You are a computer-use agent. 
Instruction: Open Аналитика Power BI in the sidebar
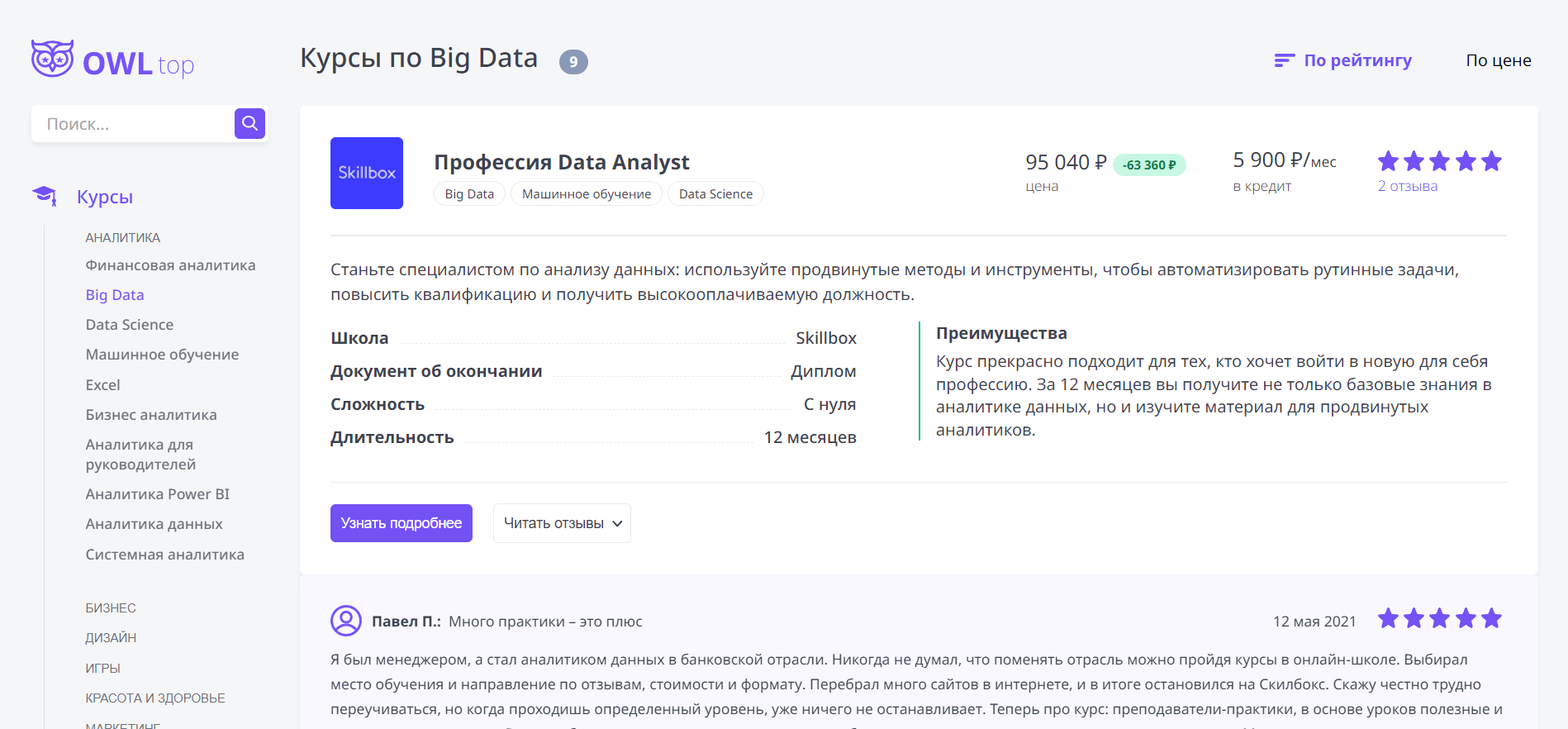[158, 494]
